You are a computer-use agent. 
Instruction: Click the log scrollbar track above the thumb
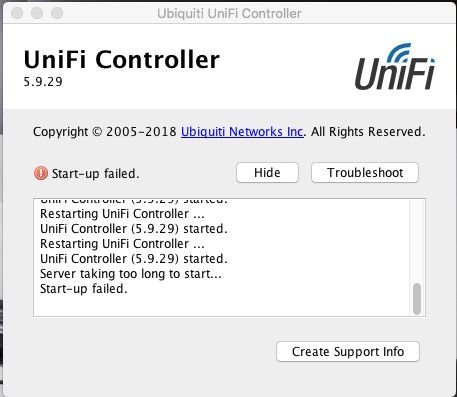pos(417,241)
